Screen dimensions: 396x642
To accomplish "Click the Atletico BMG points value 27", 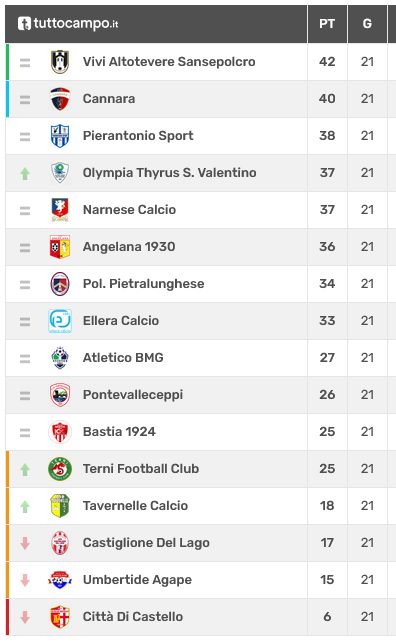I will pyautogui.click(x=327, y=357).
